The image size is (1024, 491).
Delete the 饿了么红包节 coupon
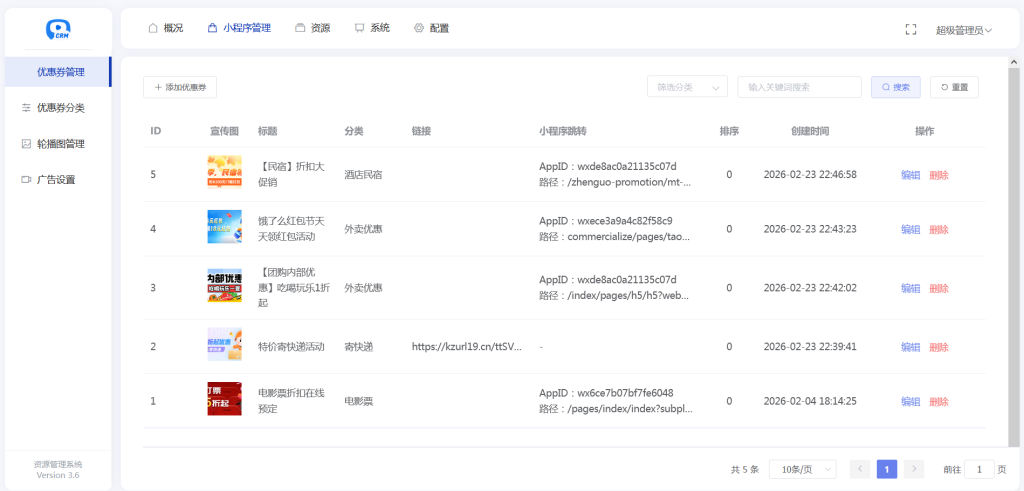click(938, 229)
